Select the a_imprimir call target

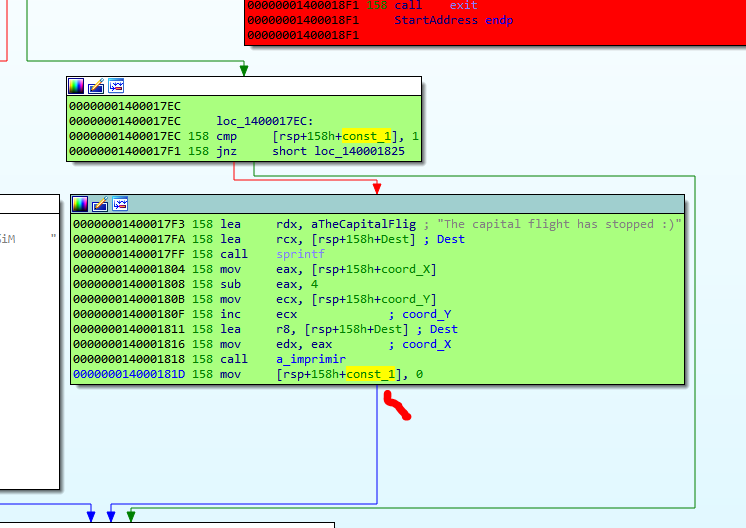pyautogui.click(x=306, y=359)
